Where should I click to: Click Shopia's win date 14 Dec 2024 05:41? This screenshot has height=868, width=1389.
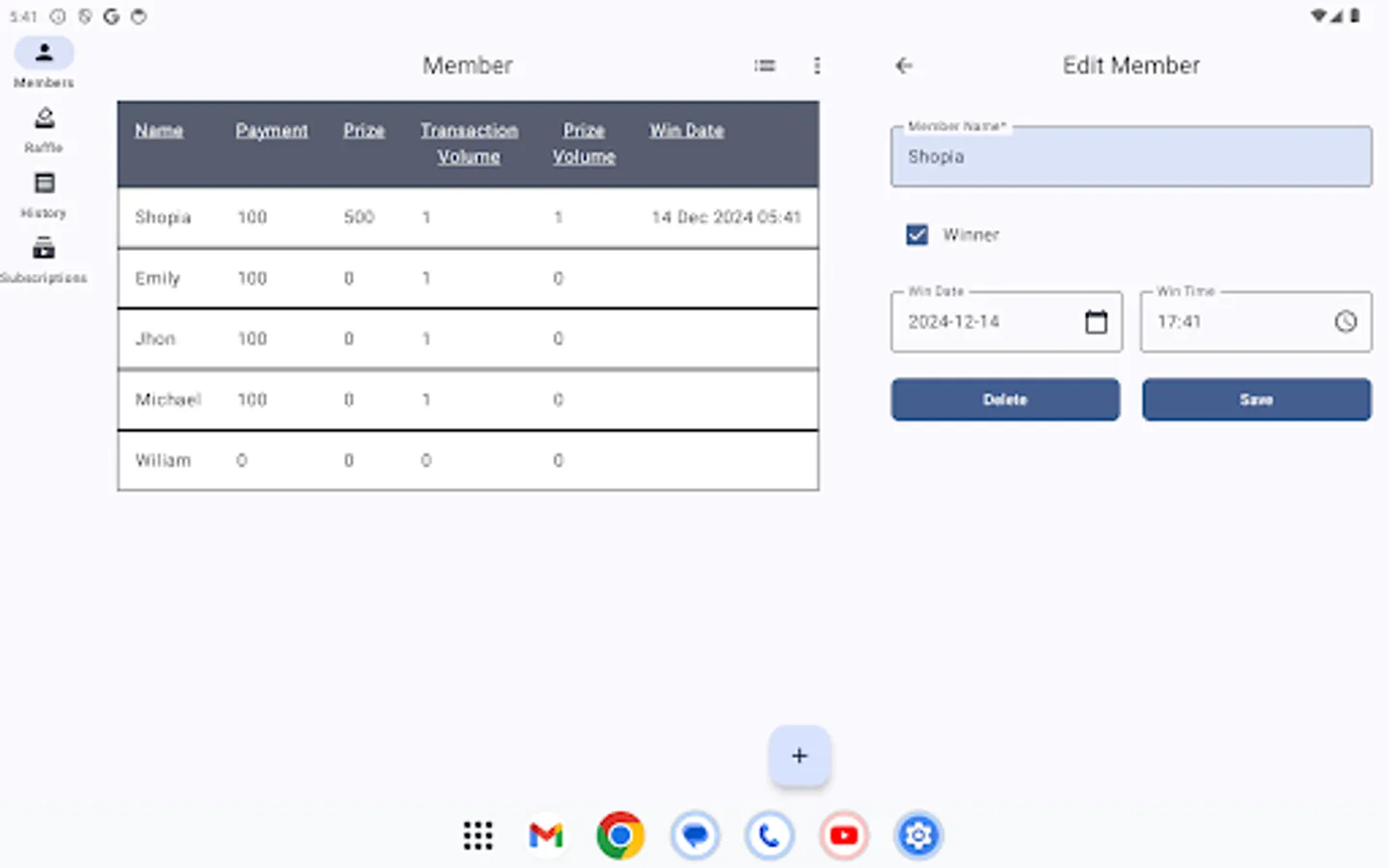point(726,217)
